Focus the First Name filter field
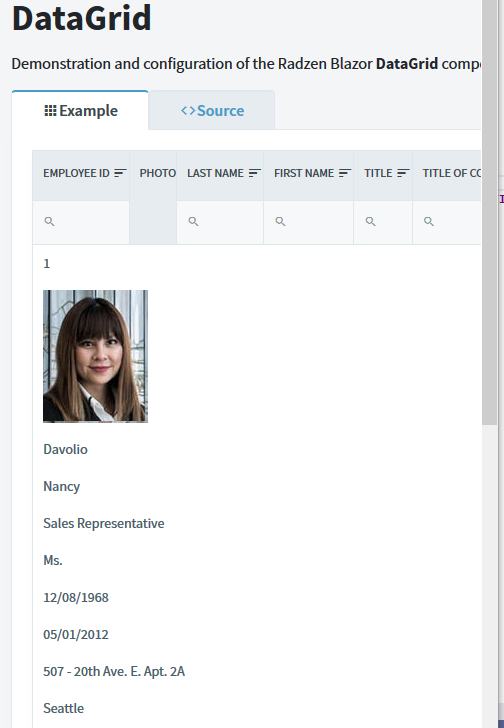Viewport: 504px width, 728px height. 309,222
